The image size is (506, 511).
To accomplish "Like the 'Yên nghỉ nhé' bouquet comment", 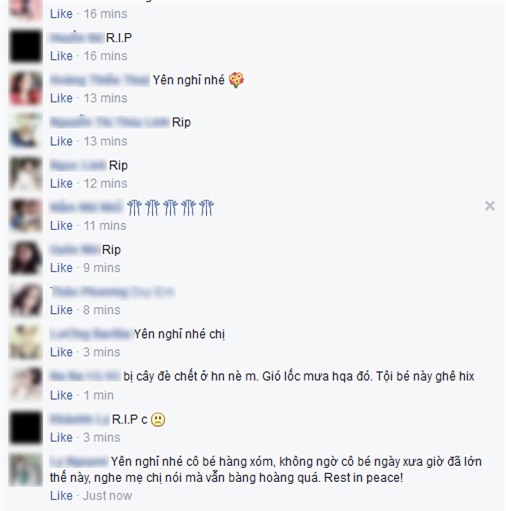I will (61, 98).
